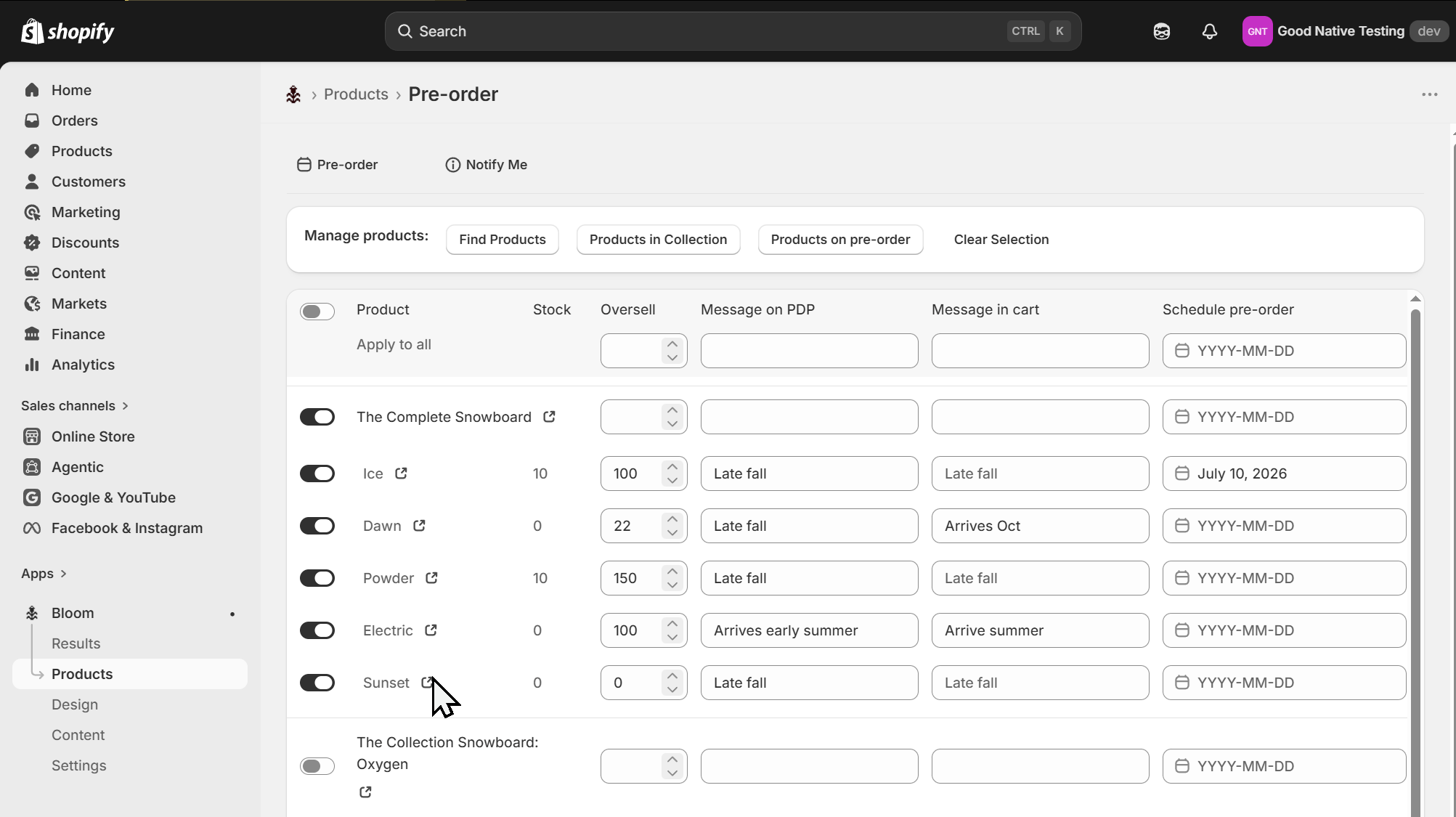Click the Find Products button

coord(502,240)
